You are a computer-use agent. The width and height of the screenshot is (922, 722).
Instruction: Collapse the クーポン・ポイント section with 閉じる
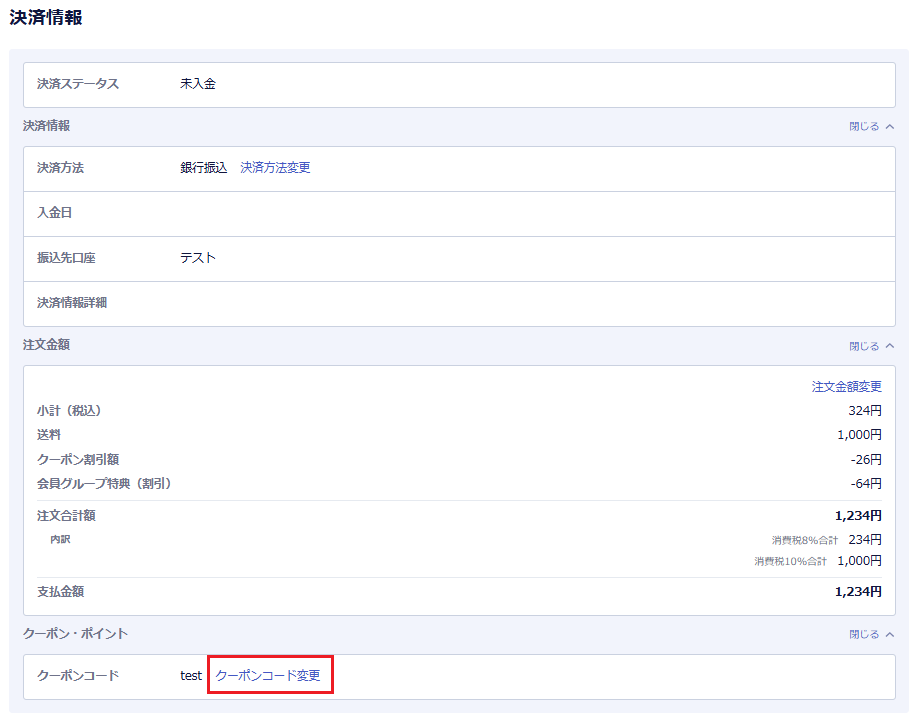click(x=870, y=634)
